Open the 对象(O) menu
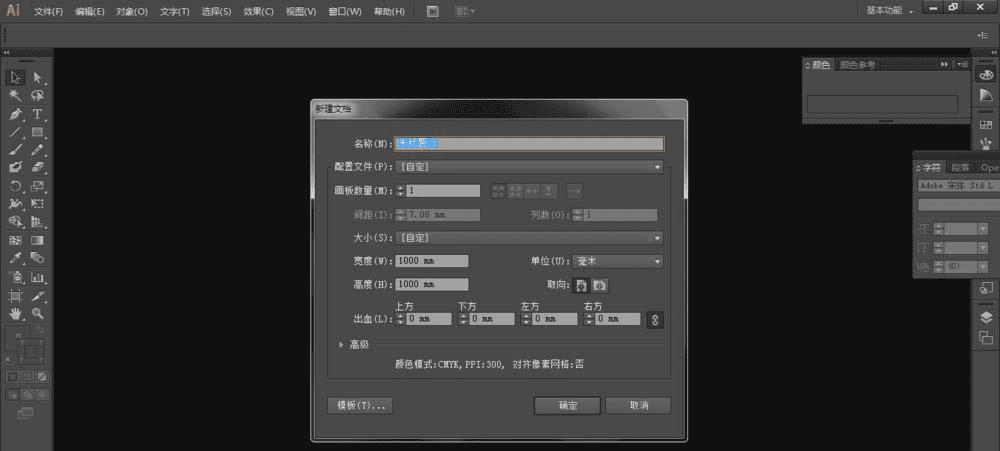The image size is (1000, 451). pyautogui.click(x=132, y=11)
